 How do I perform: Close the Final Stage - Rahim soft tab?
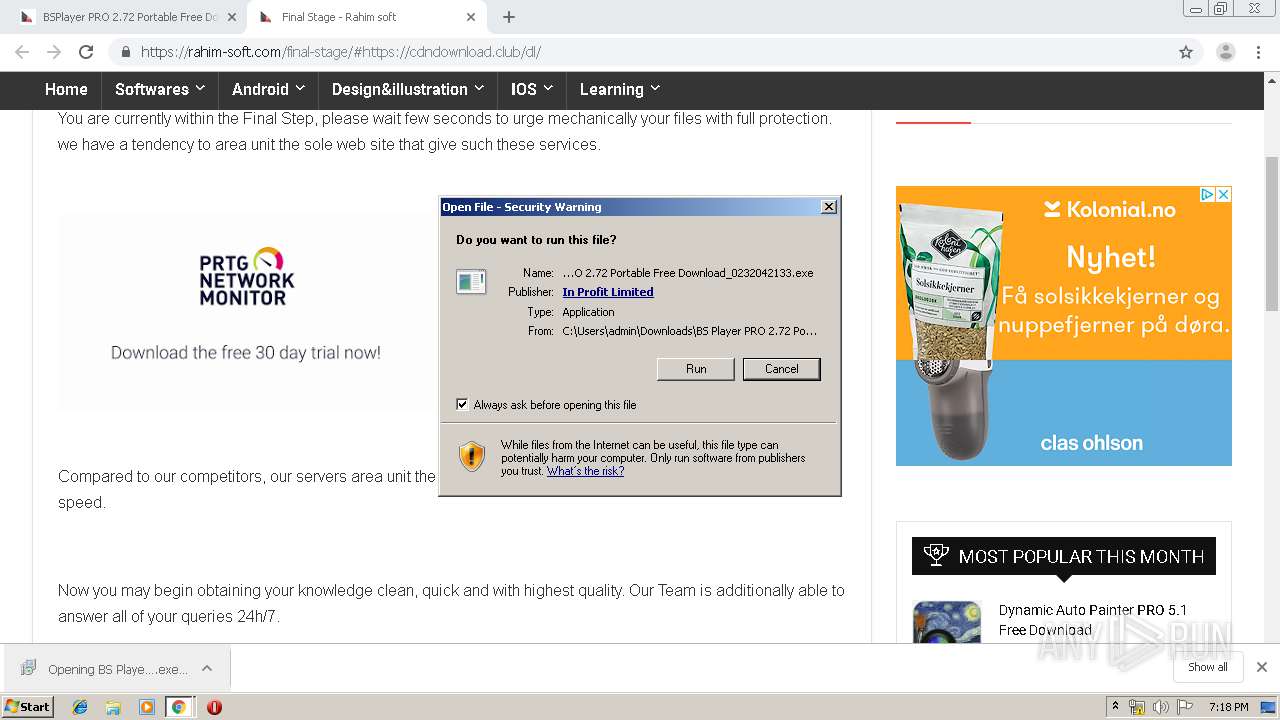[x=470, y=17]
